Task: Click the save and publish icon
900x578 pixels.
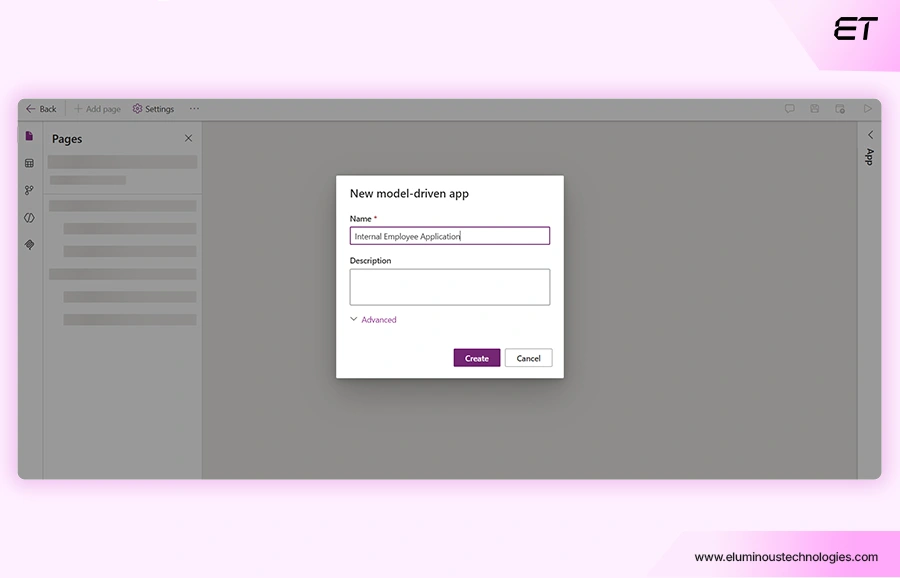Action: tap(840, 108)
